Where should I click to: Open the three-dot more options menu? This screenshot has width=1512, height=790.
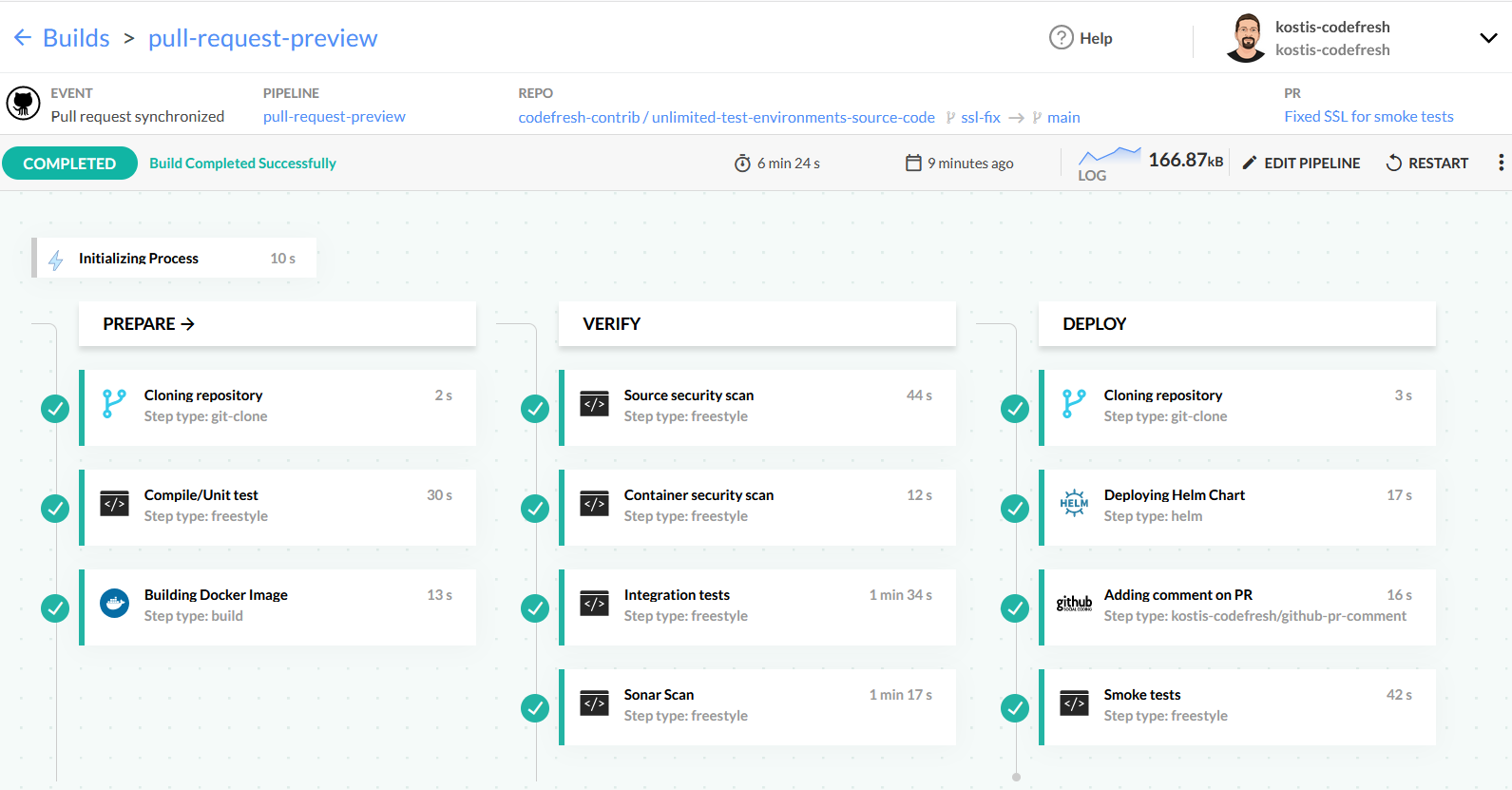[x=1501, y=163]
